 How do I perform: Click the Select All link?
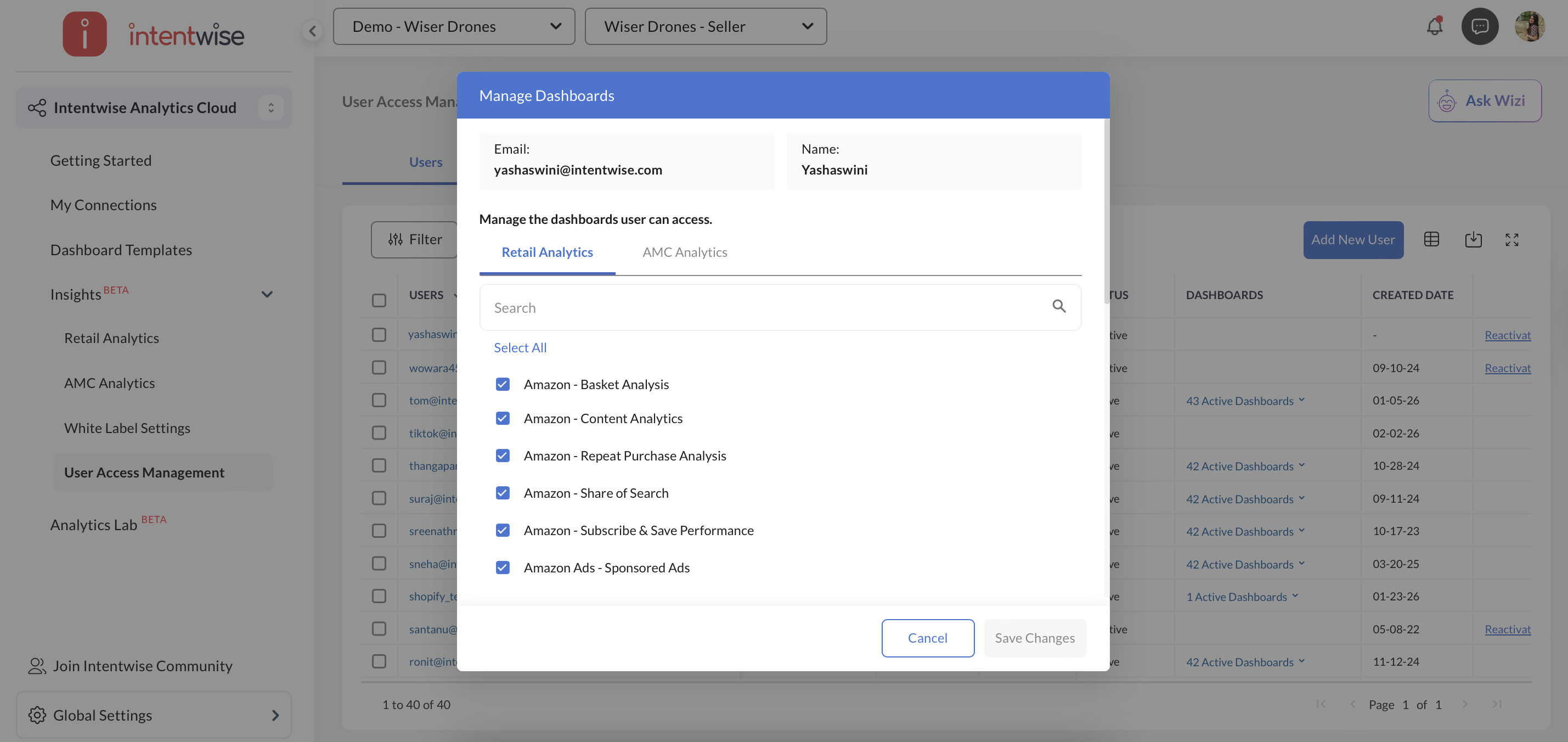pyautogui.click(x=520, y=347)
